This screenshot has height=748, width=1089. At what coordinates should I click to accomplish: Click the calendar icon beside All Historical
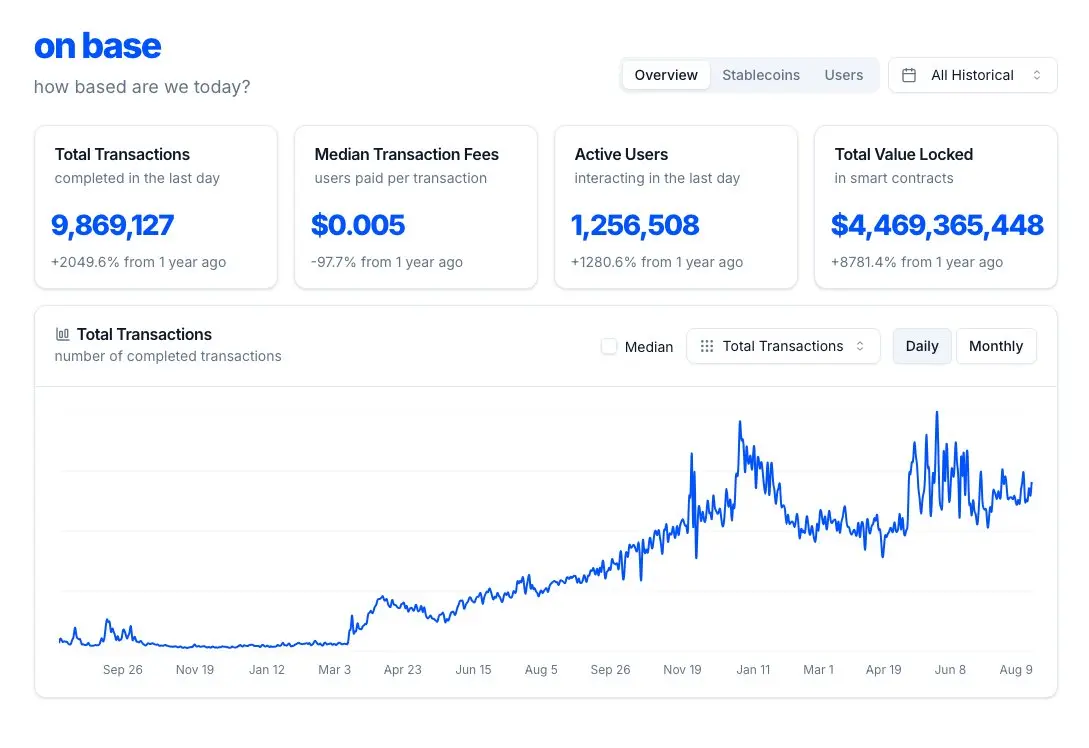click(908, 75)
